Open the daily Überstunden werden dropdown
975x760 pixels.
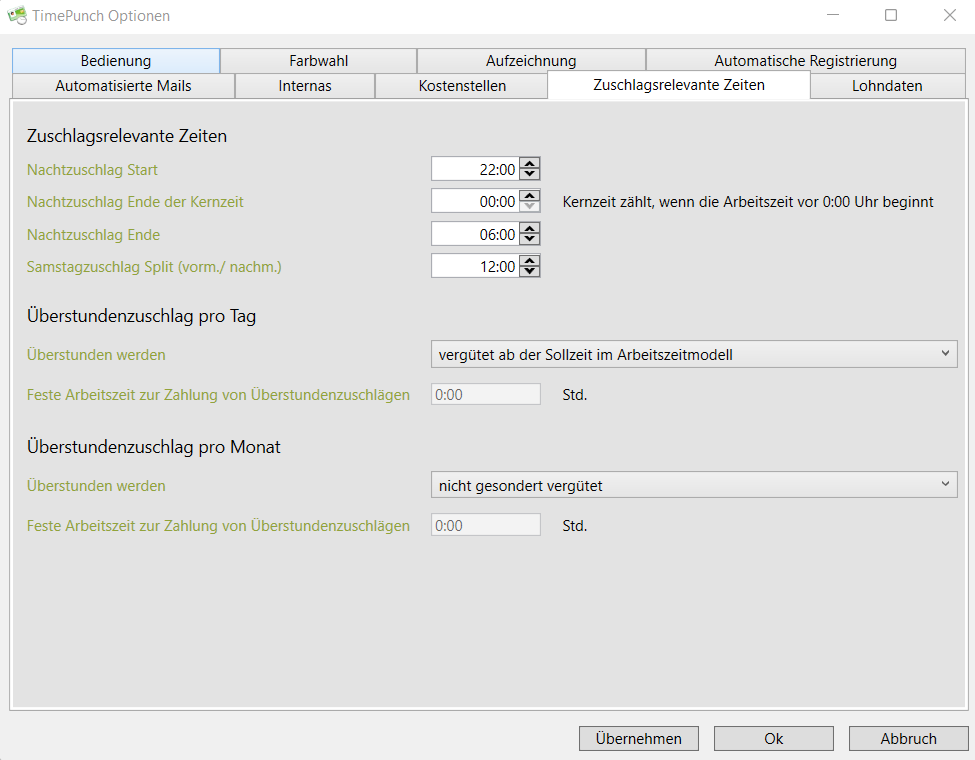(x=693, y=354)
